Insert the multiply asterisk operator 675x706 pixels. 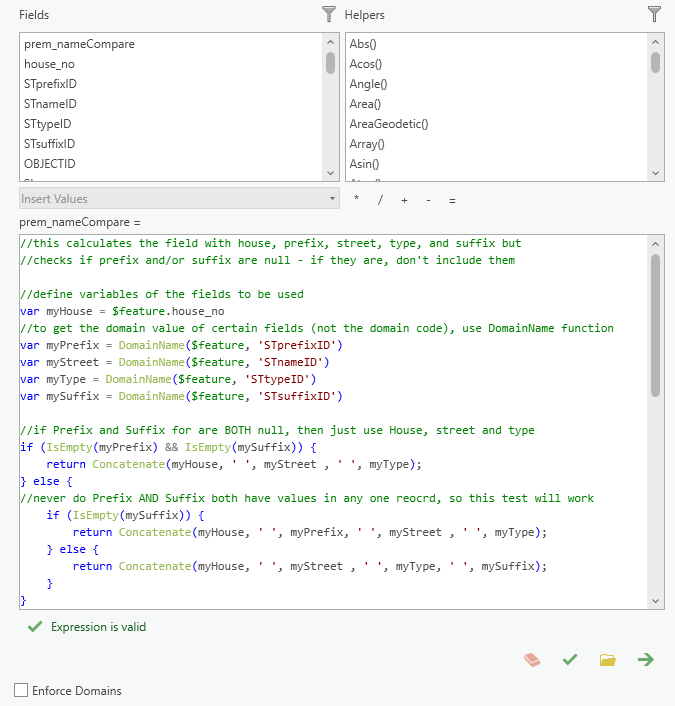pyautogui.click(x=356, y=200)
